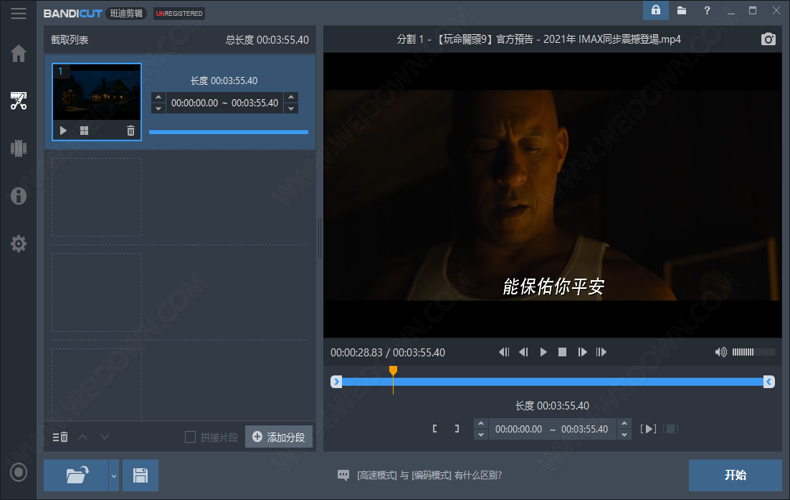
Task: Open the sidebar Settings gear
Action: pos(18,244)
